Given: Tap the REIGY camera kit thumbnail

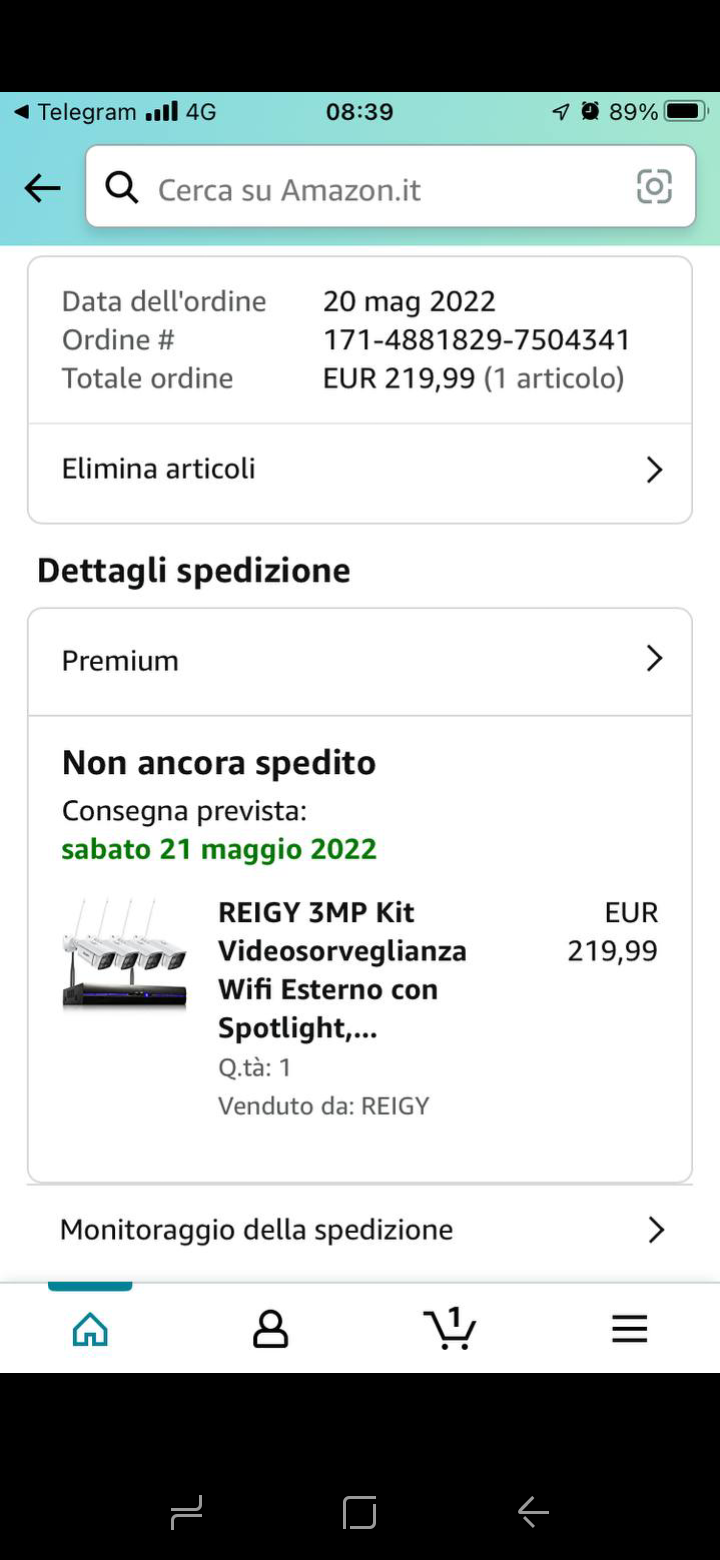Looking at the screenshot, I should click(x=125, y=954).
